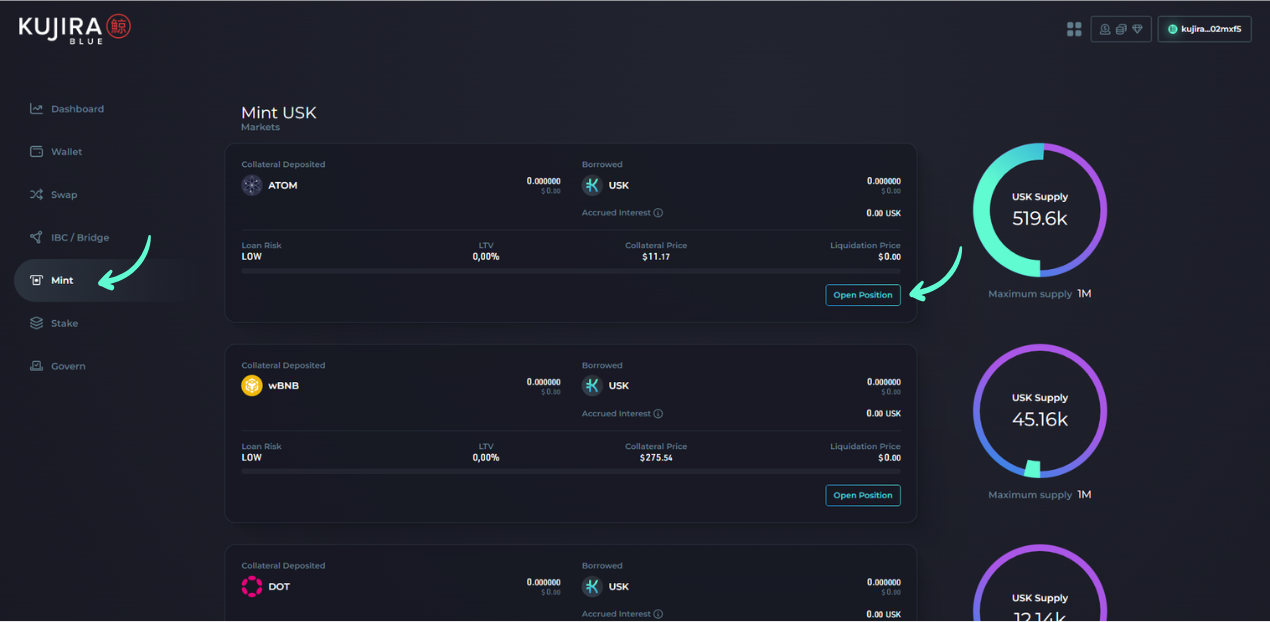Click the diamond icon in header
The width and height of the screenshot is (1270, 622).
pos(1137,29)
